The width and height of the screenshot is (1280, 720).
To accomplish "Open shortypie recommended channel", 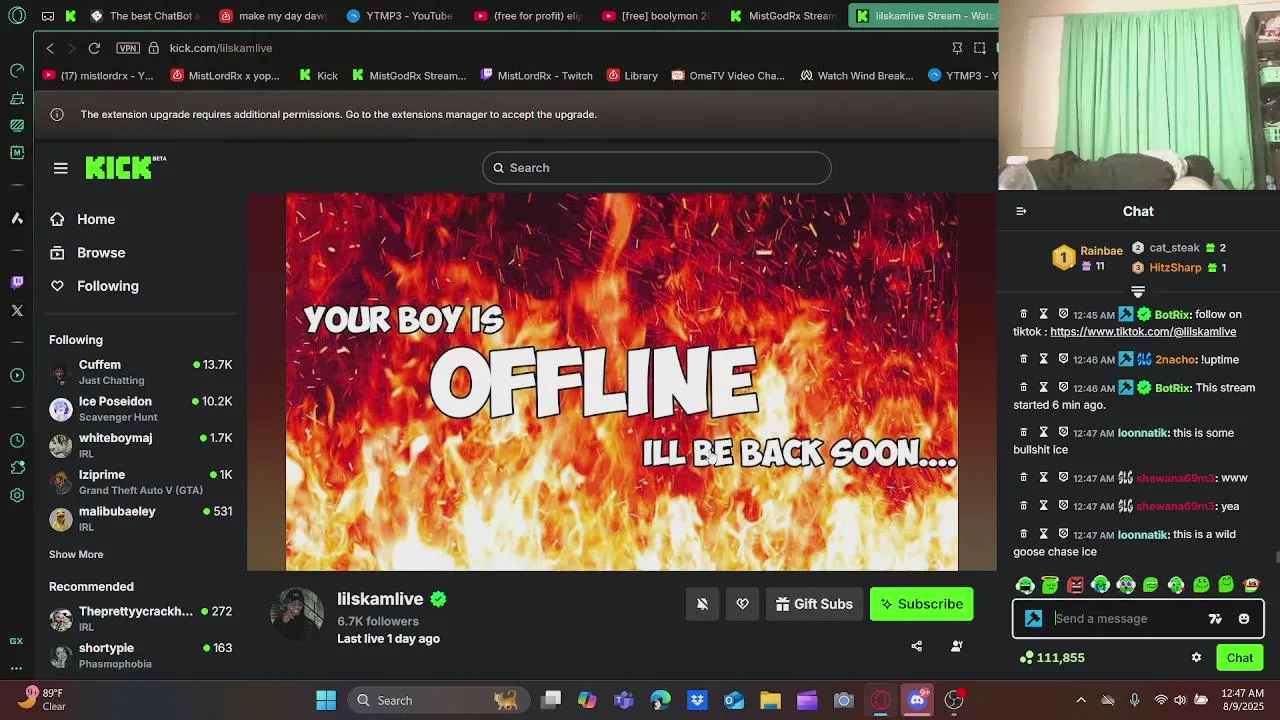I will (x=140, y=655).
